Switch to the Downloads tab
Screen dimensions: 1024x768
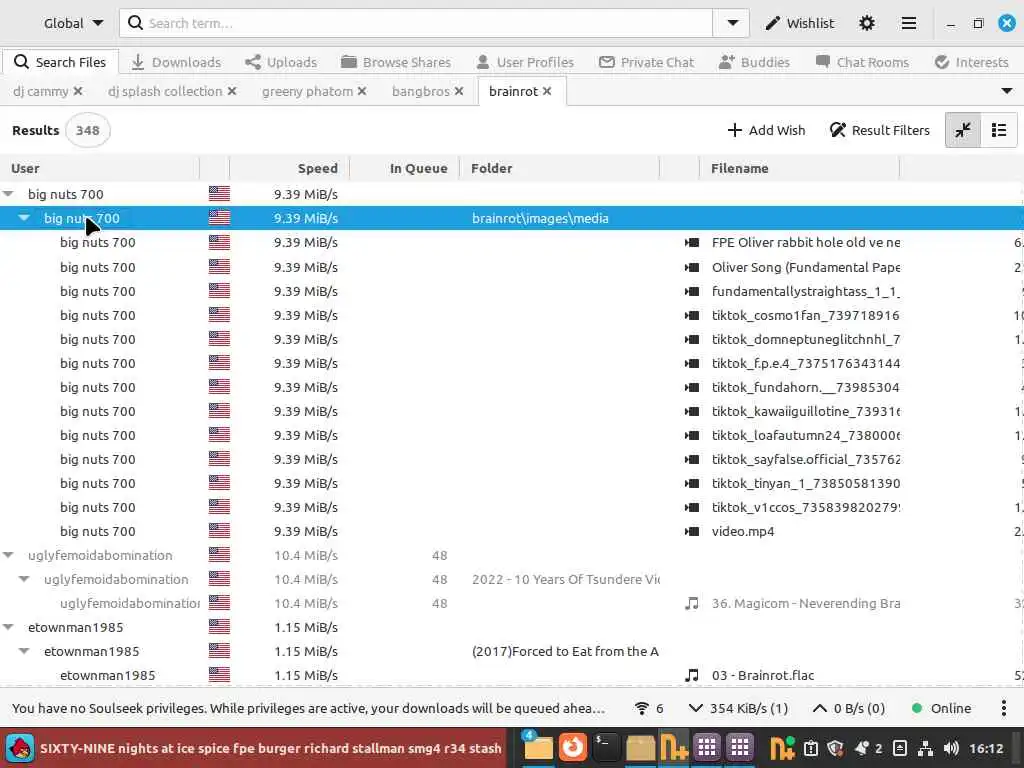point(176,62)
